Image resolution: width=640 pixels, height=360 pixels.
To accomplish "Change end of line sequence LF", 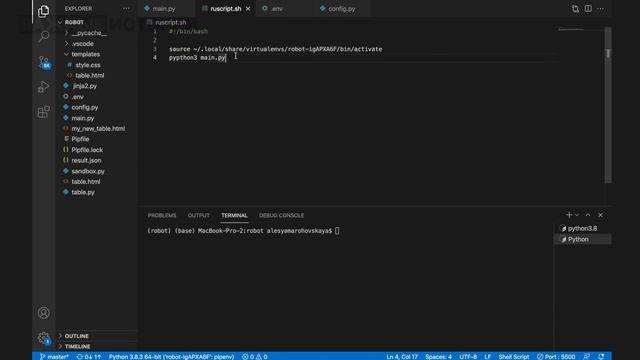I will 488,356.
